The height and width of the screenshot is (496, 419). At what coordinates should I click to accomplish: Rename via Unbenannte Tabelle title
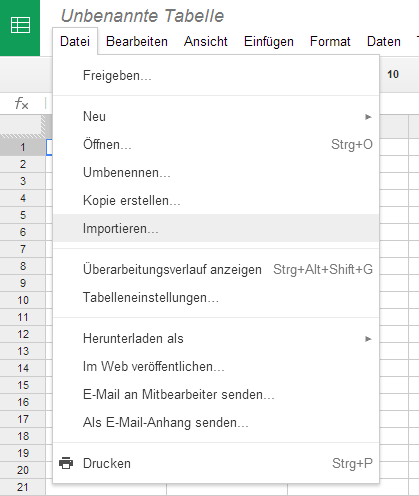point(142,16)
